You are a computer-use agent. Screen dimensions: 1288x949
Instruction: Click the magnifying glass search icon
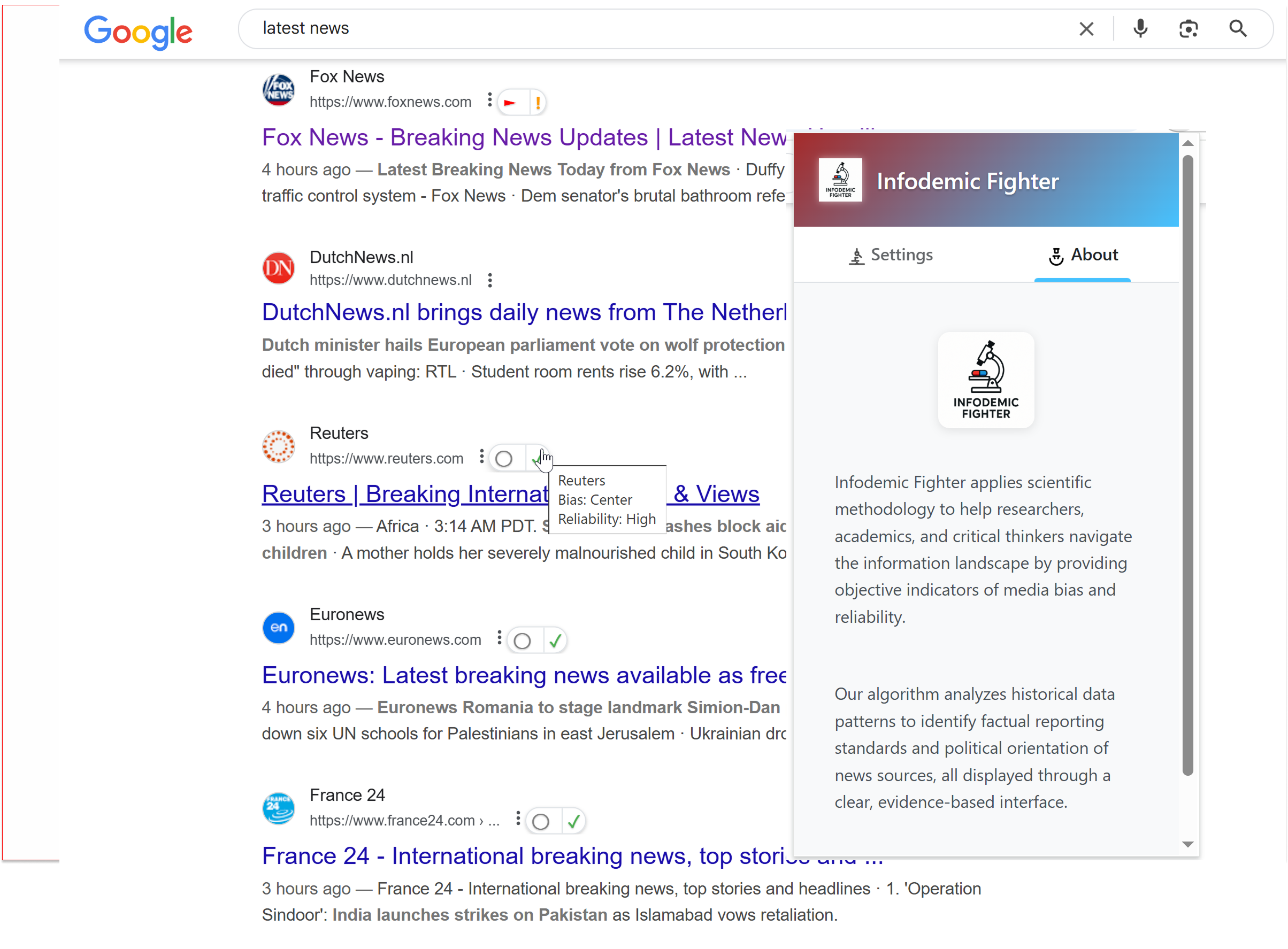point(1237,28)
